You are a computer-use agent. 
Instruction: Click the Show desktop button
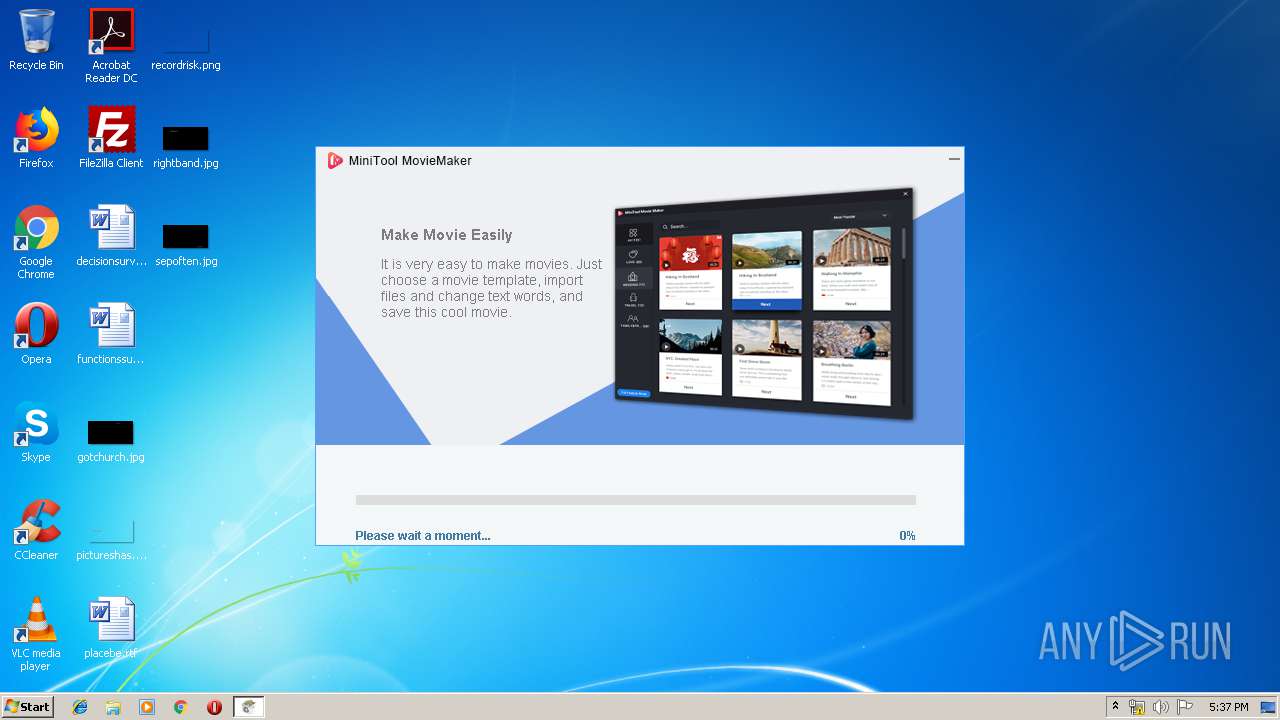tap(1269, 707)
